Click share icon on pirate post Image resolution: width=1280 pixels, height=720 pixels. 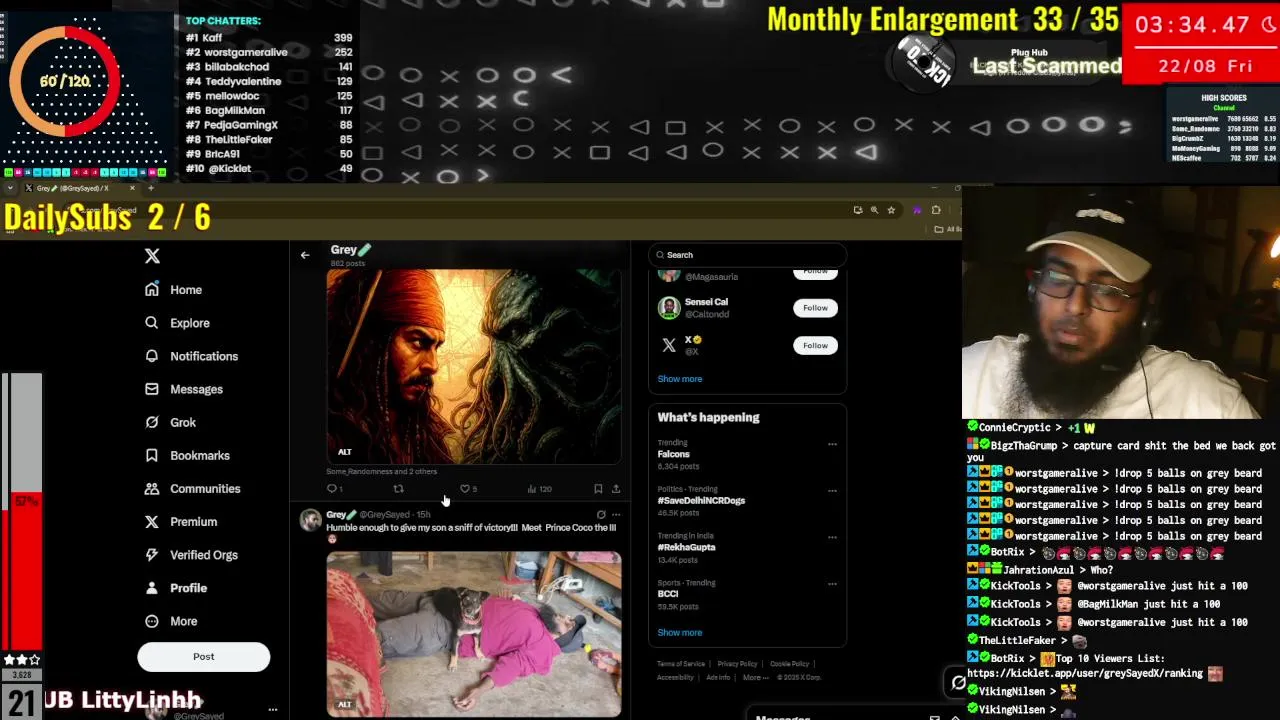point(616,489)
